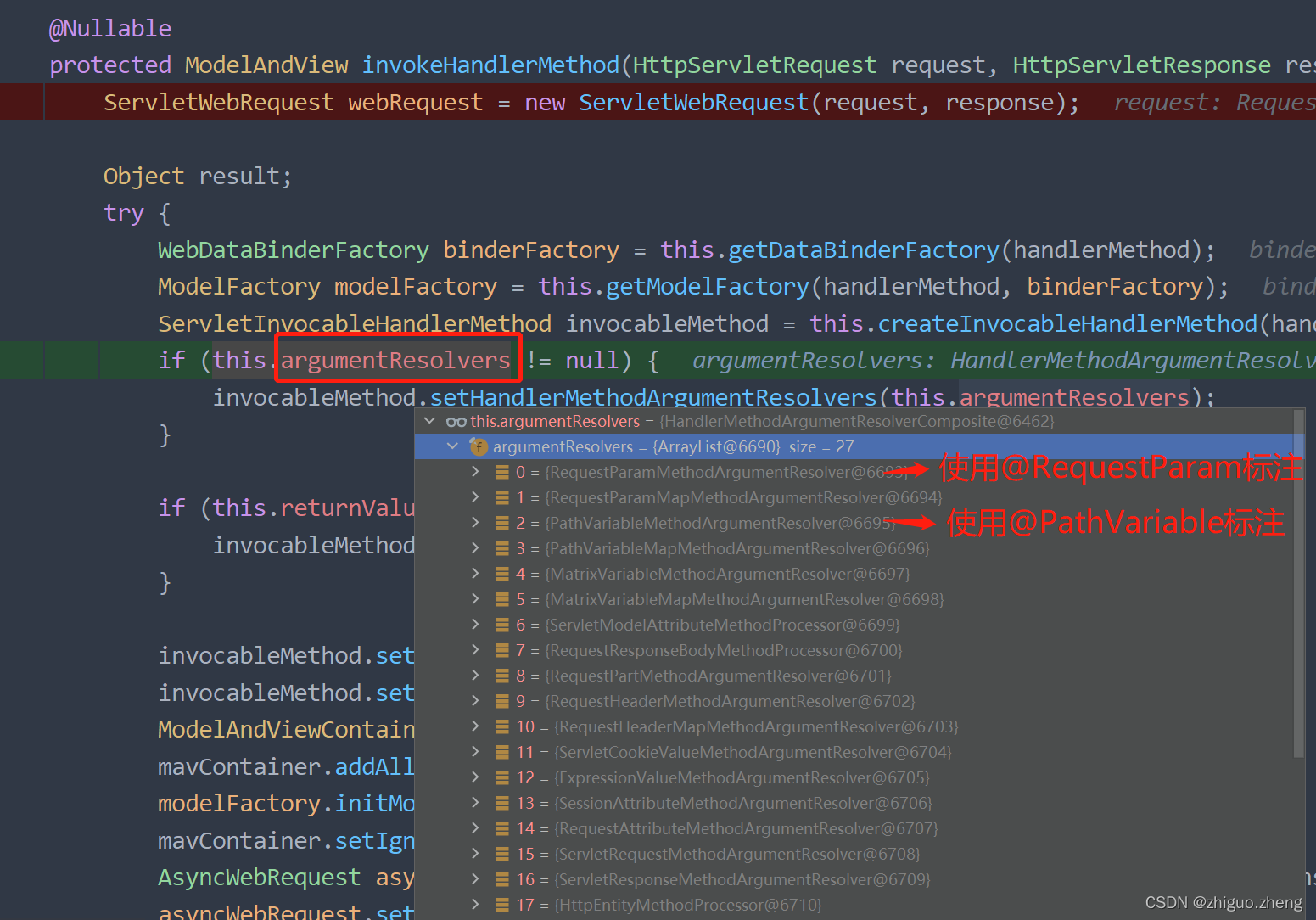Click list element icon of index 6

coord(502,625)
